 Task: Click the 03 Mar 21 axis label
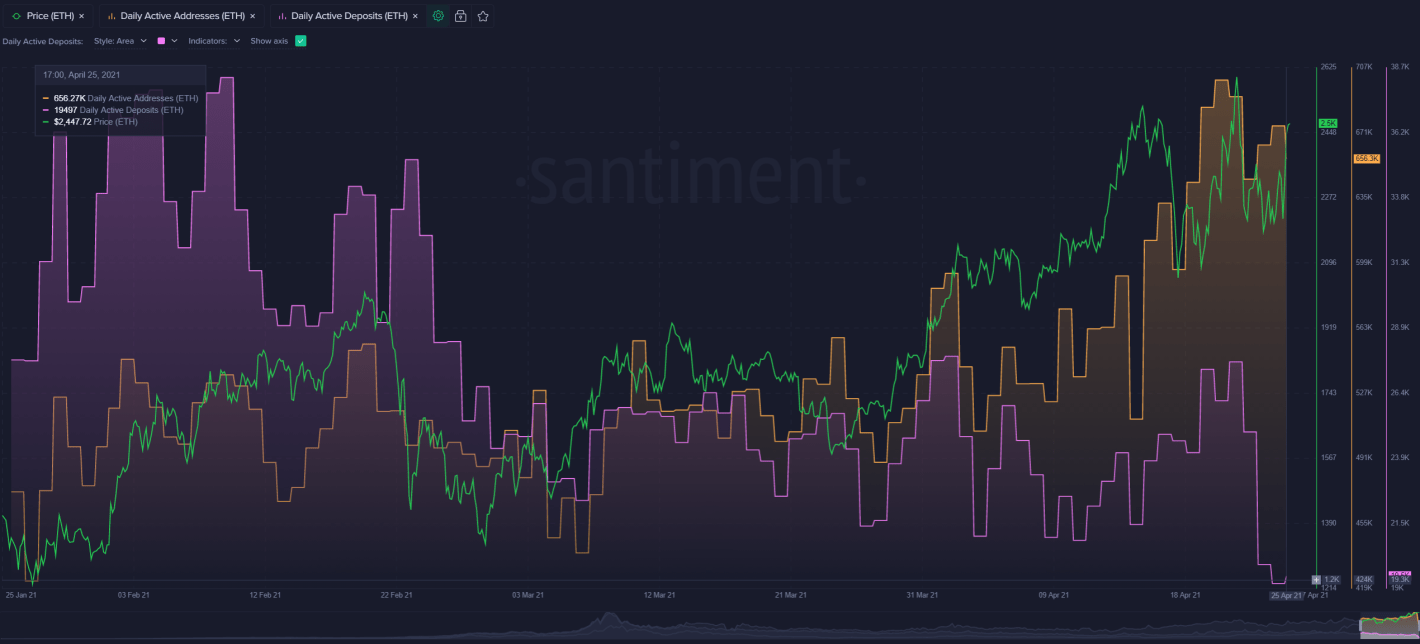coord(528,595)
